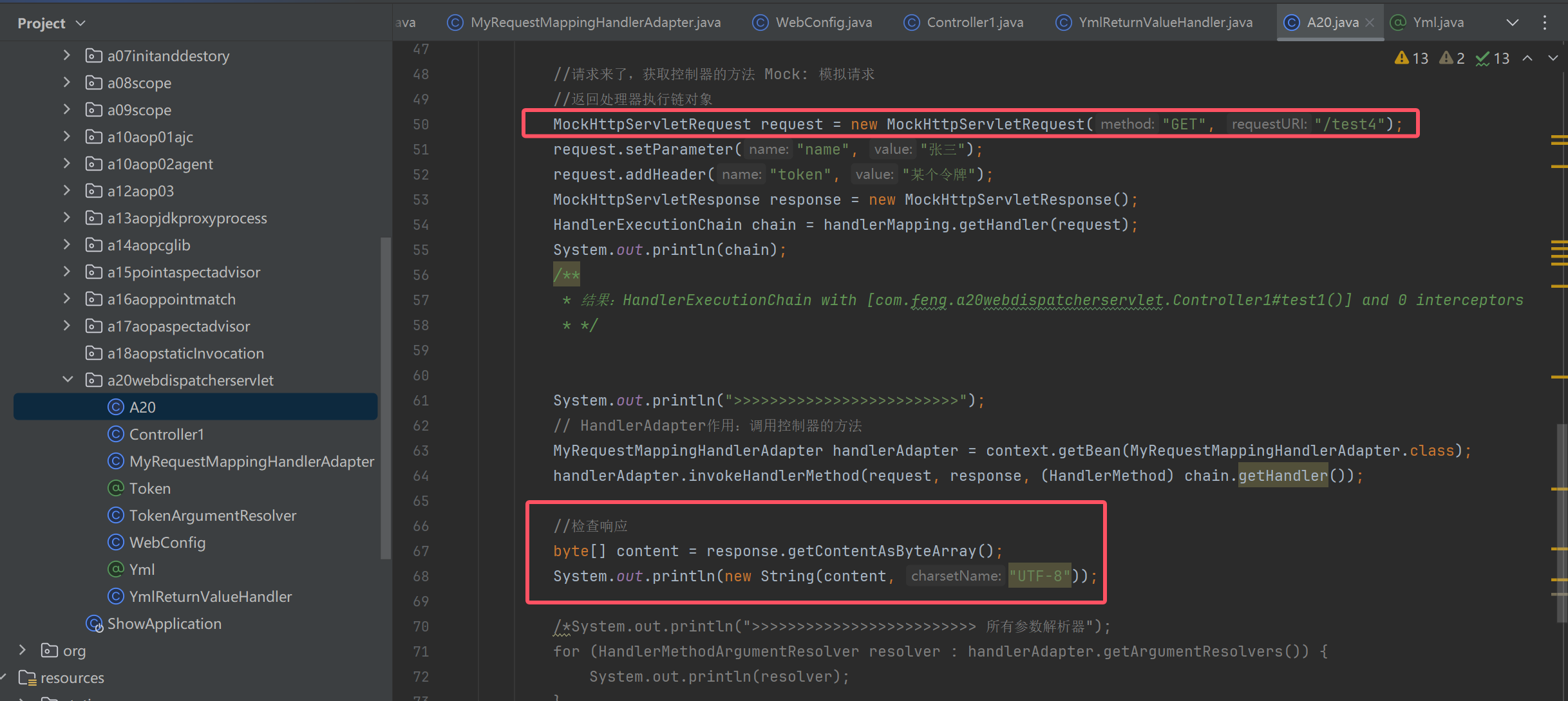Viewport: 1568px width, 701px height.
Task: Go to previous highlighted error
Action: click(1527, 59)
